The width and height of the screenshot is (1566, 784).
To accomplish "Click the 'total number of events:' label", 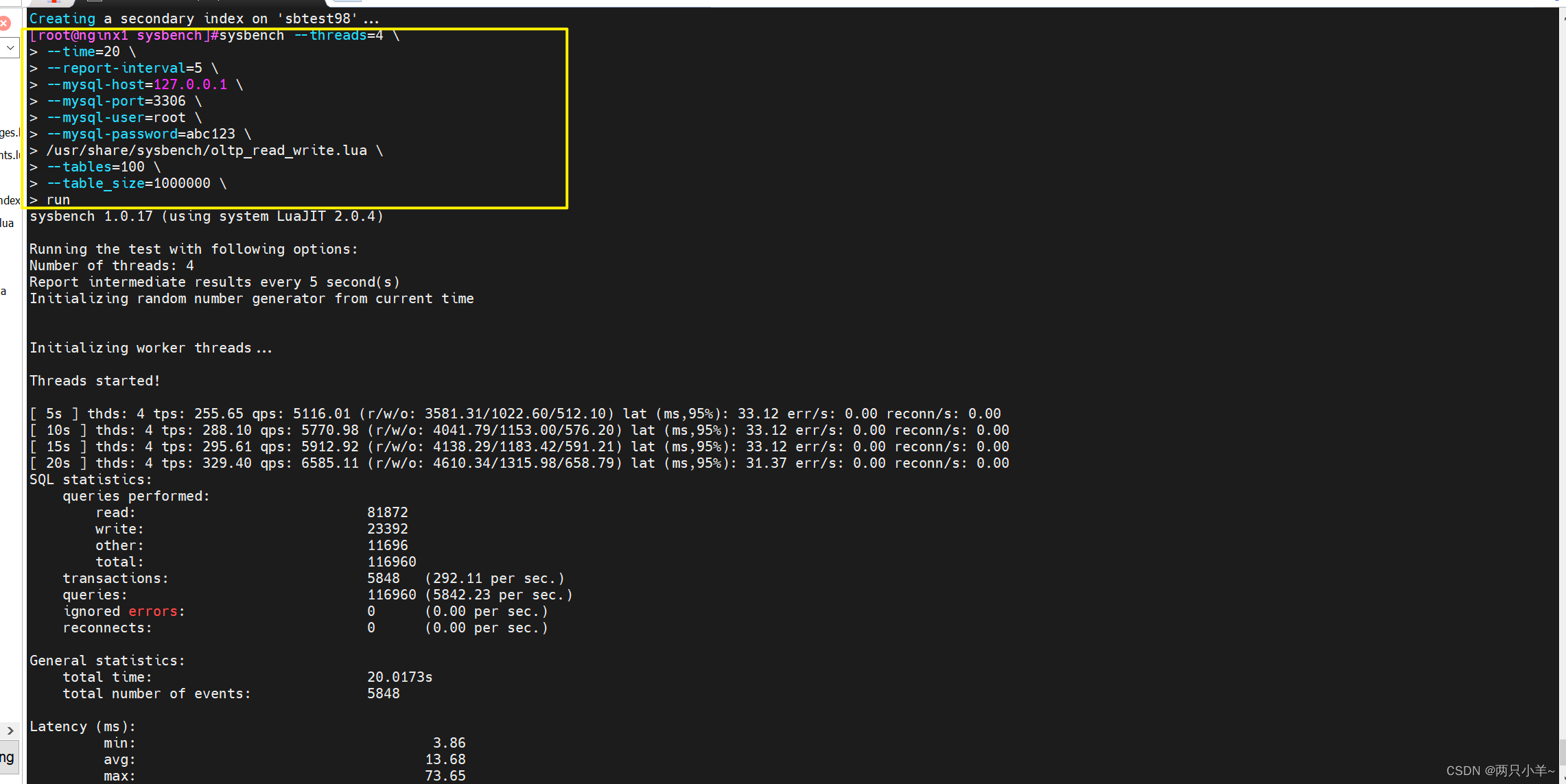I will [157, 693].
